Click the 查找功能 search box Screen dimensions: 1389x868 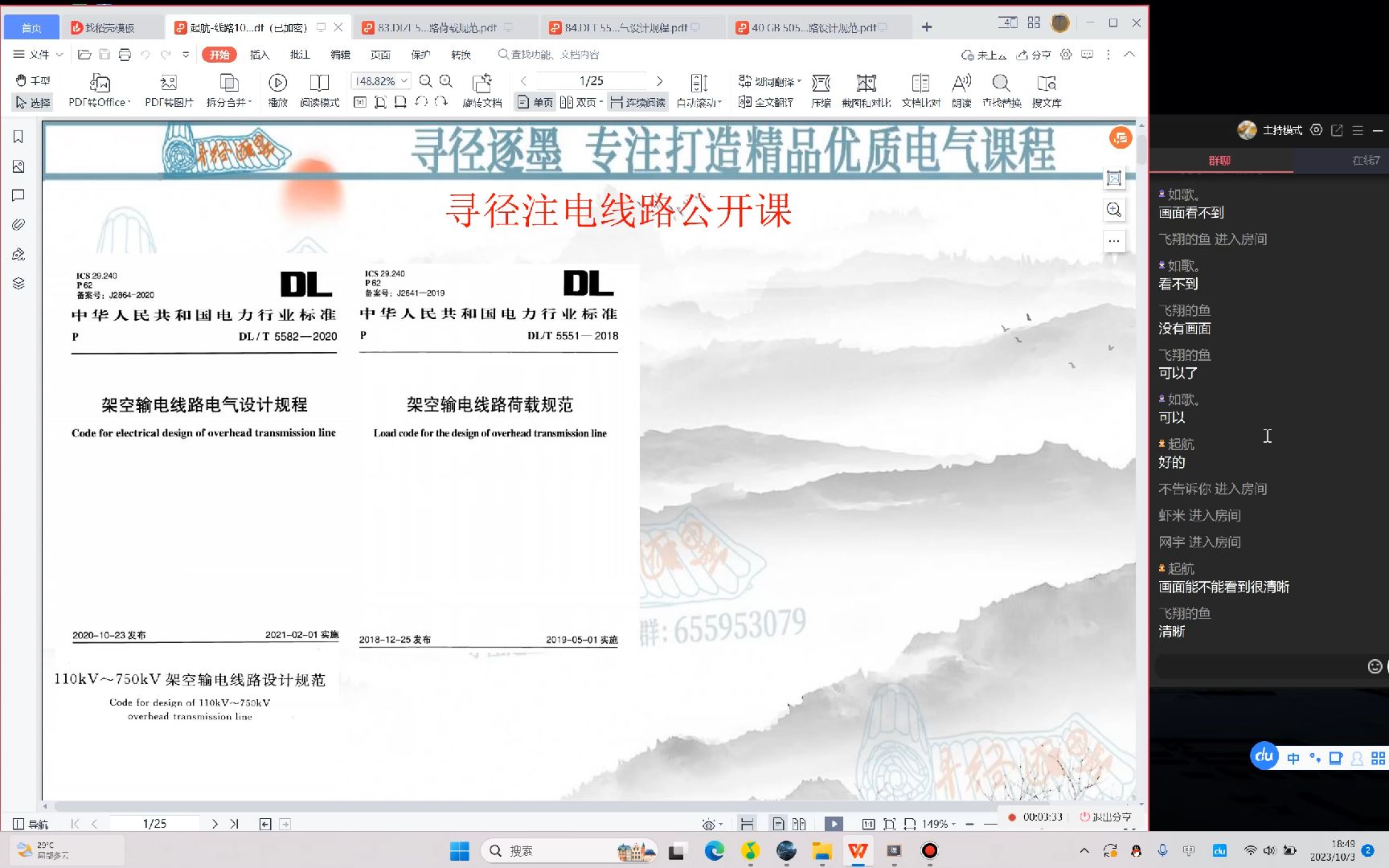coord(549,55)
